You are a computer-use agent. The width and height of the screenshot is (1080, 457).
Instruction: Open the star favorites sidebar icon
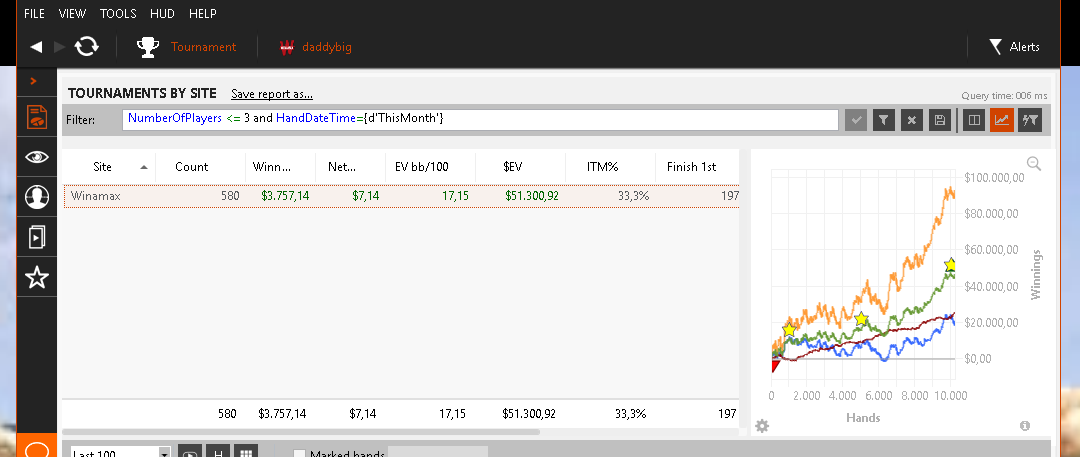[x=37, y=278]
